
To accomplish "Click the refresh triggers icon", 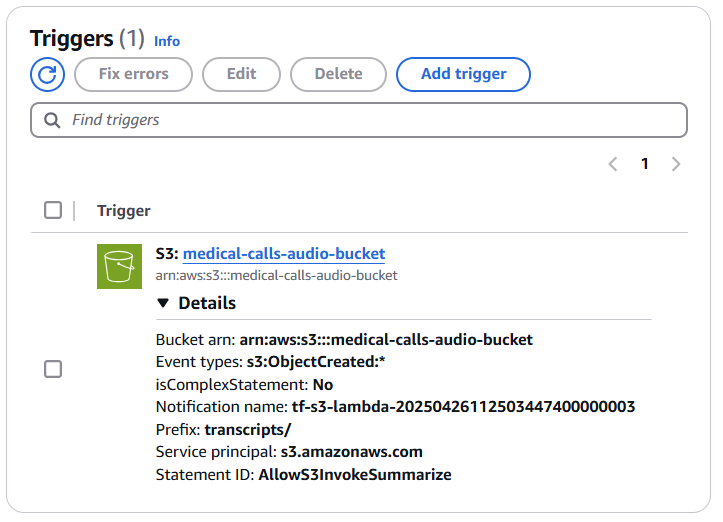I will tap(48, 74).
